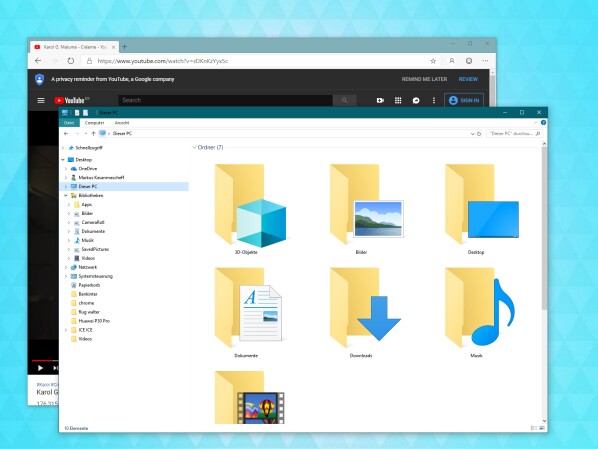Viewport: 598px width, 449px height.
Task: Open a new browser tab
Action: pos(124,47)
